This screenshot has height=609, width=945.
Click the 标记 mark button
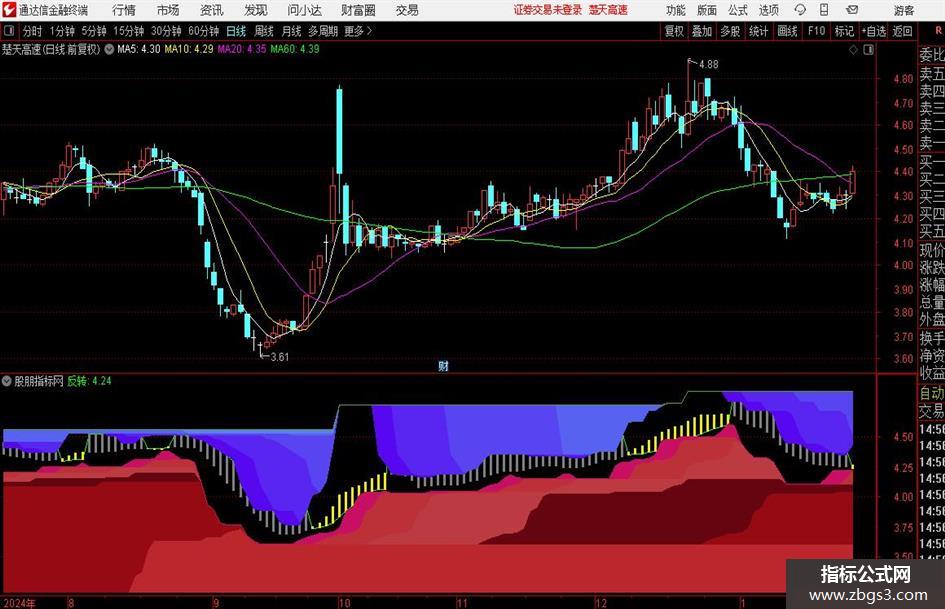coord(844,31)
